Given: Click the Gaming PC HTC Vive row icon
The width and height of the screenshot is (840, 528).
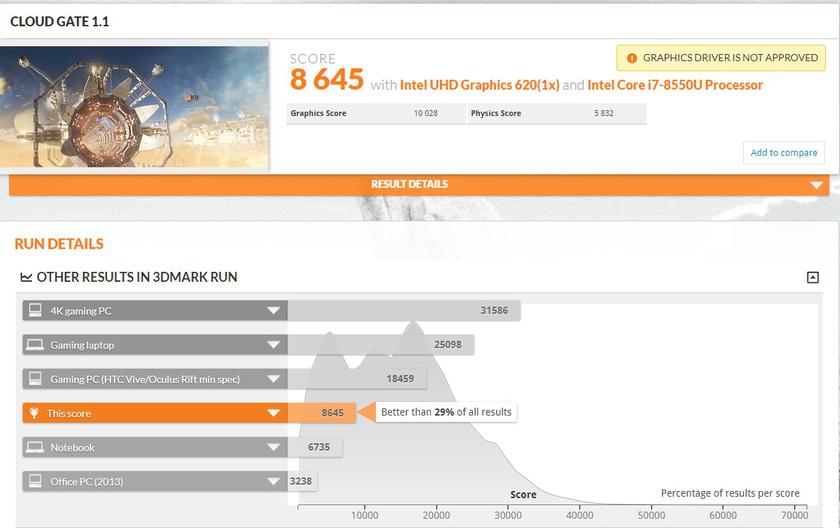Looking at the screenshot, I should 35,379.
